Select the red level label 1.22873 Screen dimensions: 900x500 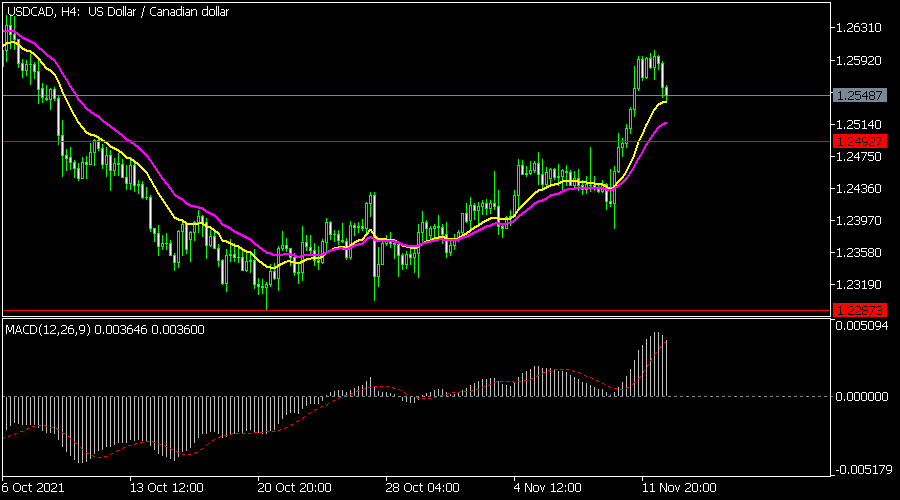859,311
